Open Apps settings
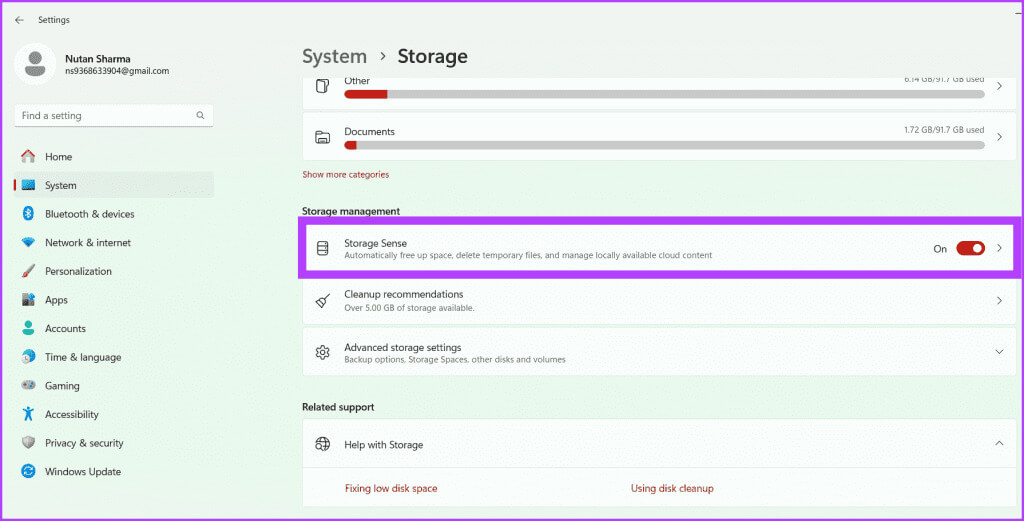 [x=114, y=300]
